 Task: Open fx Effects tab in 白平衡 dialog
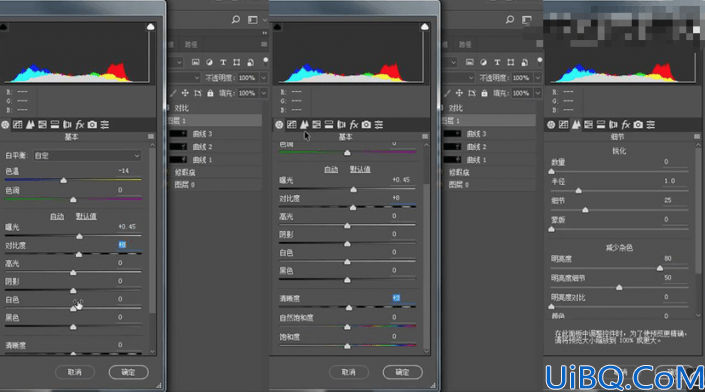(x=80, y=125)
